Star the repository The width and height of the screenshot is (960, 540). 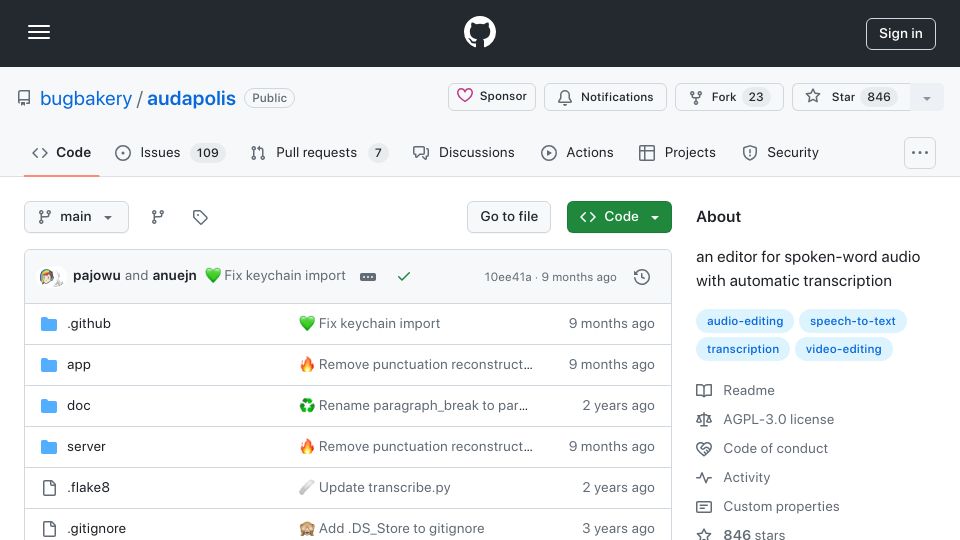tap(851, 97)
